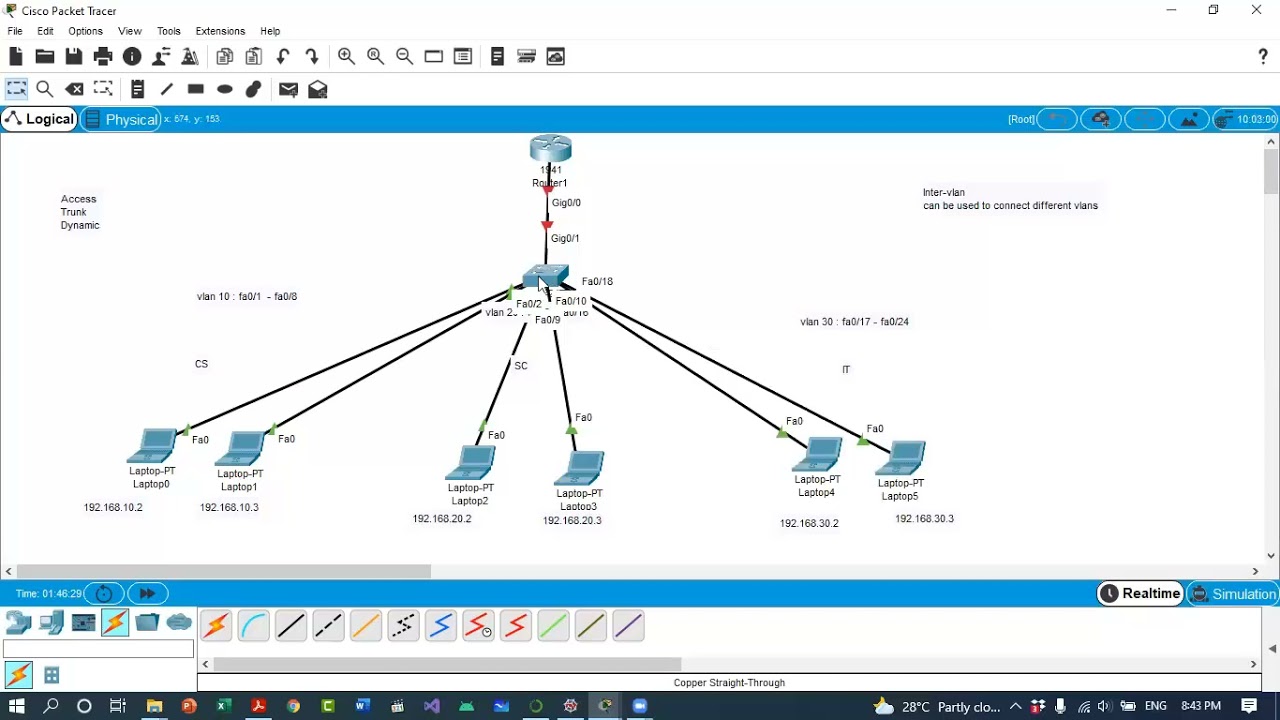Select Laptop0 in the topology
The width and height of the screenshot is (1280, 720).
152,446
